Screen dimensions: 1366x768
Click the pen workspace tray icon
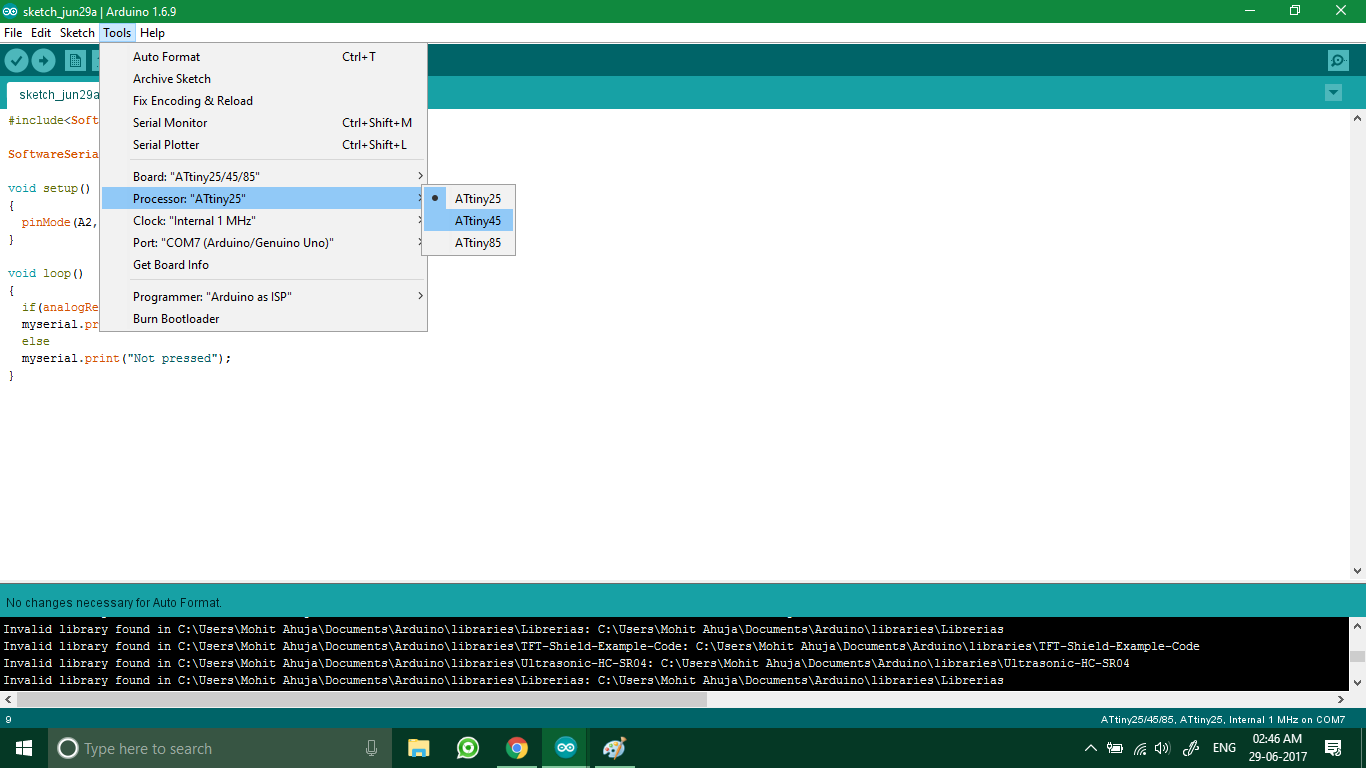(x=1191, y=748)
